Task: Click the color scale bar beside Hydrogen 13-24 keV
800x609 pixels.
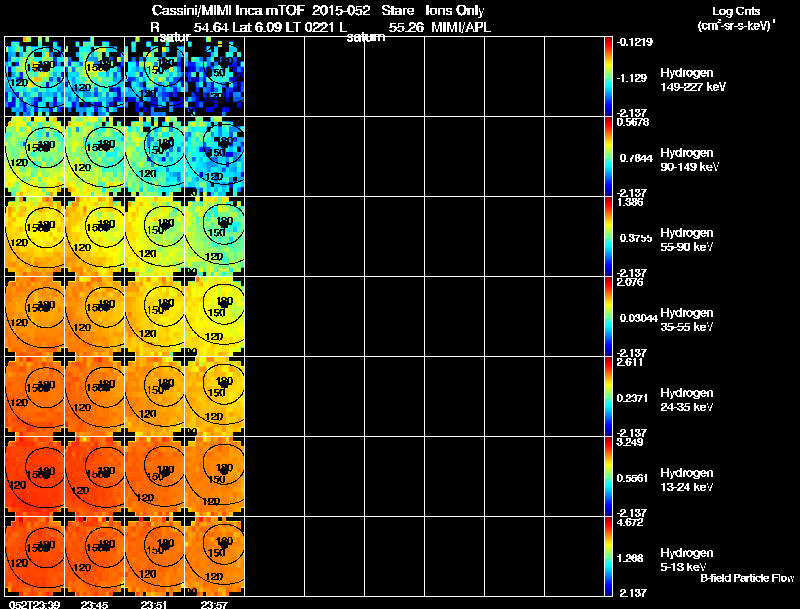Action: click(x=608, y=476)
